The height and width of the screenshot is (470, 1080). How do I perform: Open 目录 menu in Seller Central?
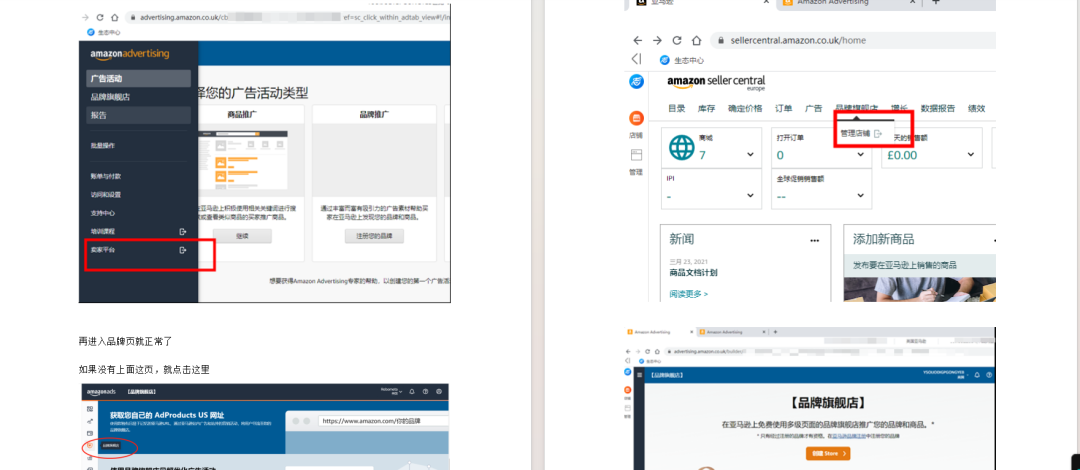click(x=676, y=108)
